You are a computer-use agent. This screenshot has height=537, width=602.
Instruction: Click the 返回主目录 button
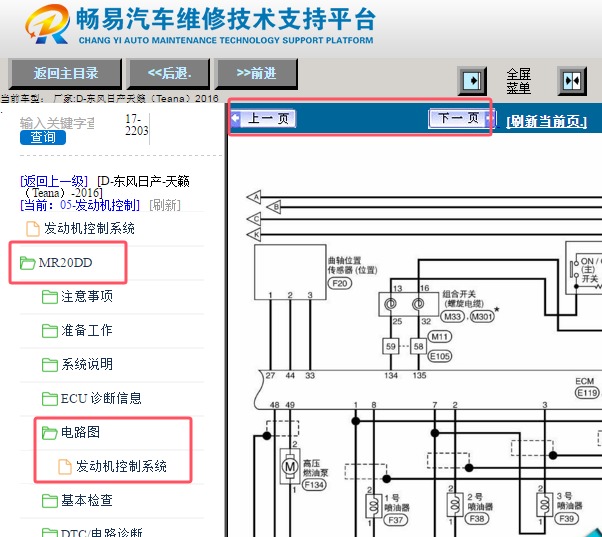coord(65,73)
